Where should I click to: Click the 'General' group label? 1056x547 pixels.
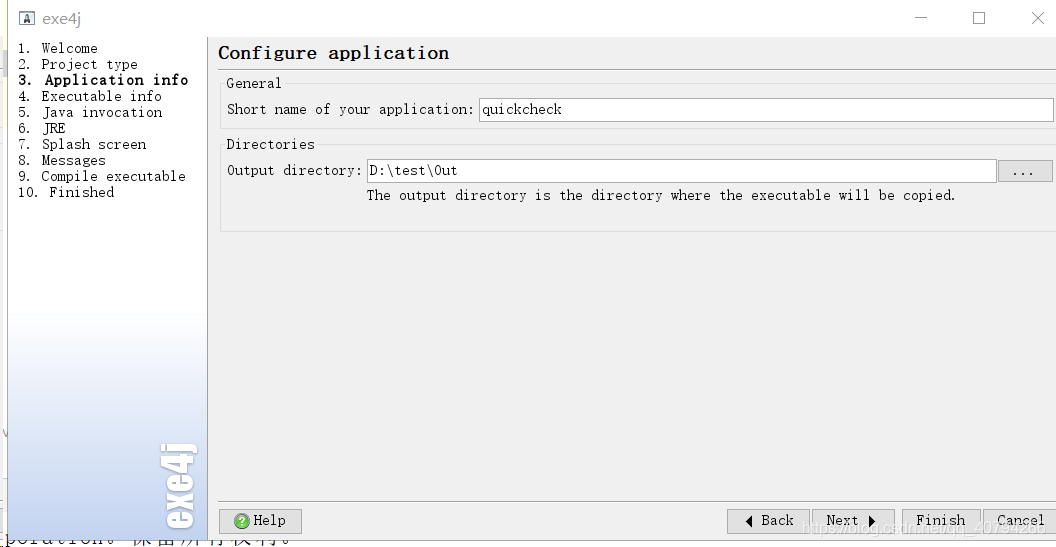(254, 84)
